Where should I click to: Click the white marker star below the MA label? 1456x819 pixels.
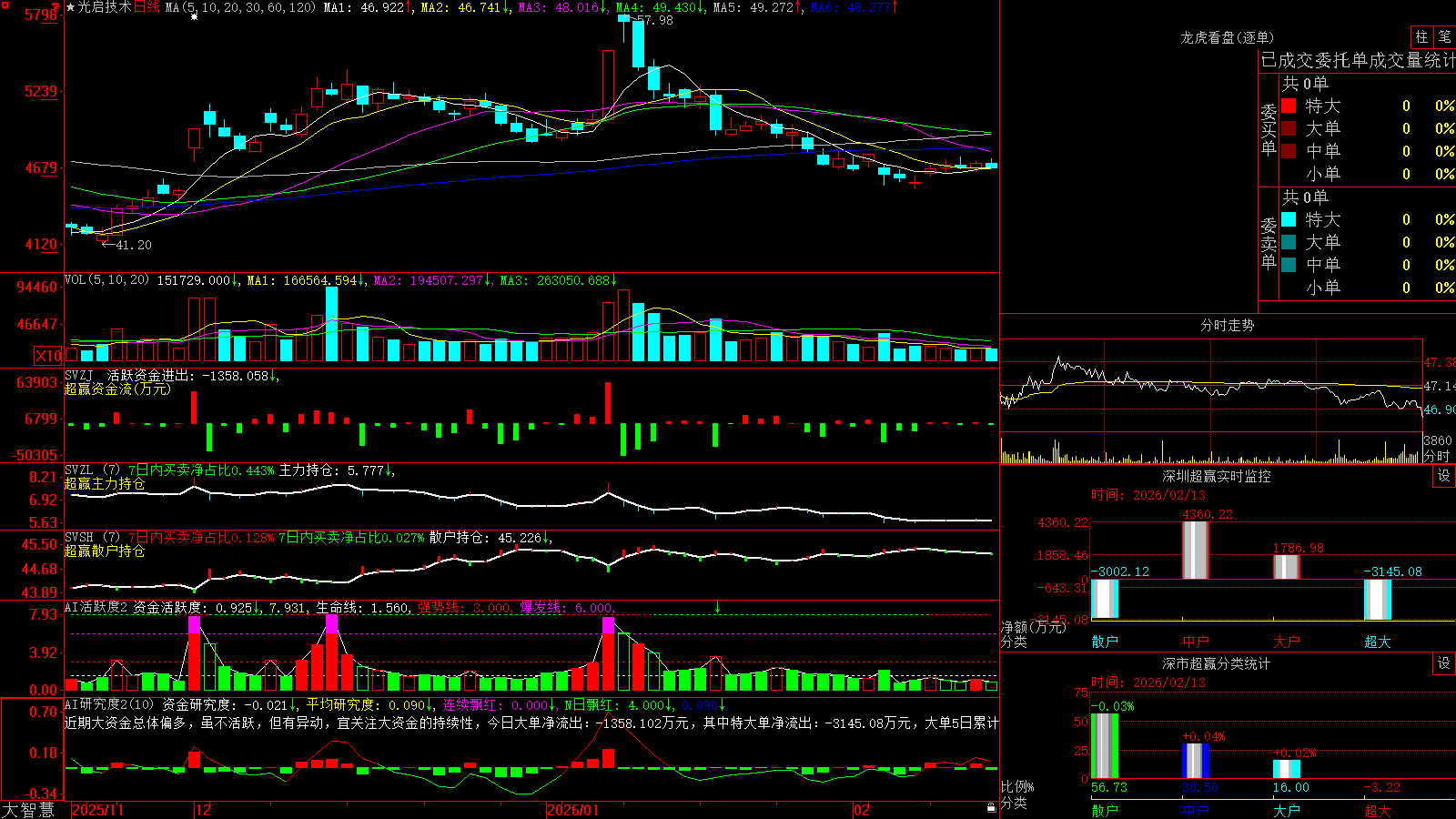click(194, 17)
